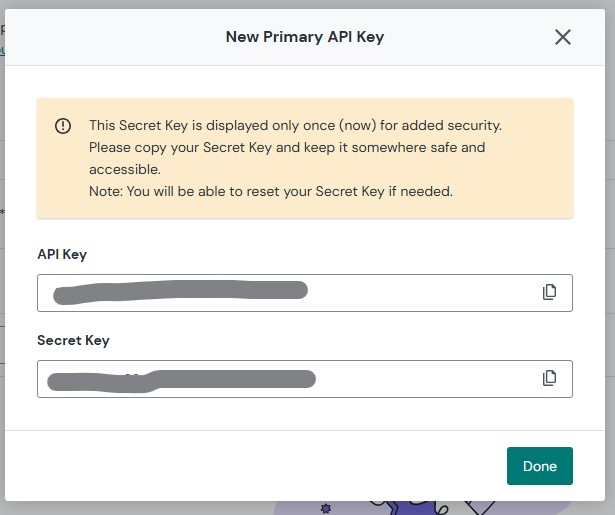The height and width of the screenshot is (515, 615).
Task: Close the New Primary API Key dialog
Action: [x=563, y=37]
